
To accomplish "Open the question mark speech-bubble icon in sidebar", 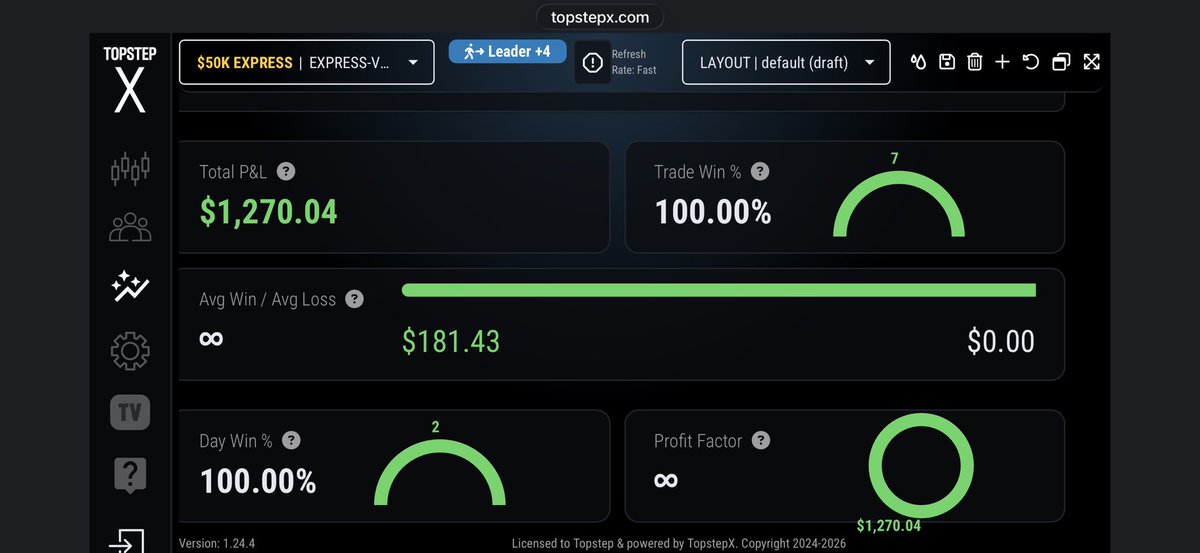I will point(130,475).
